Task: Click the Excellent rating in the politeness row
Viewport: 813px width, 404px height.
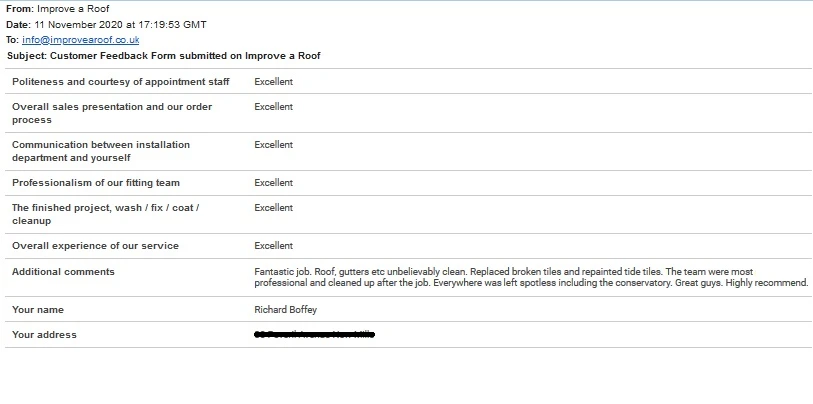Action: click(x=273, y=81)
